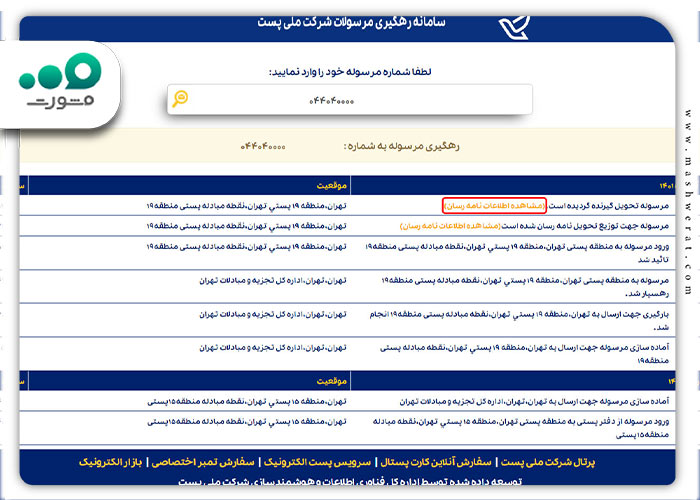Image resolution: width=700 pixels, height=500 pixels.
Task: Click the رهگیری مرسوله به شماره label
Action: (x=401, y=146)
